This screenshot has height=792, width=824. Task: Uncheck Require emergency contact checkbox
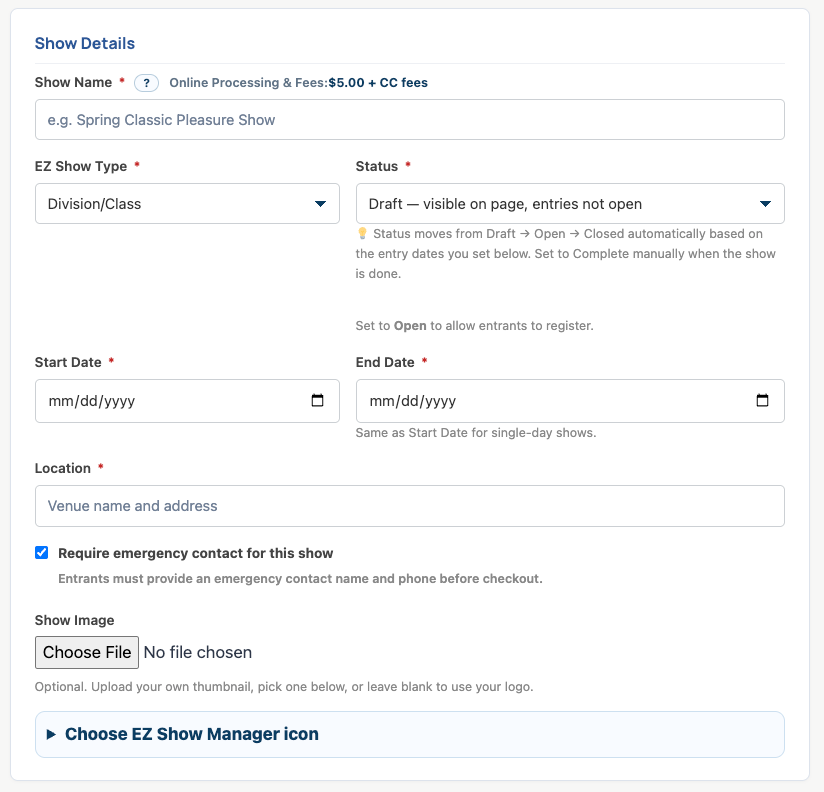pos(42,552)
